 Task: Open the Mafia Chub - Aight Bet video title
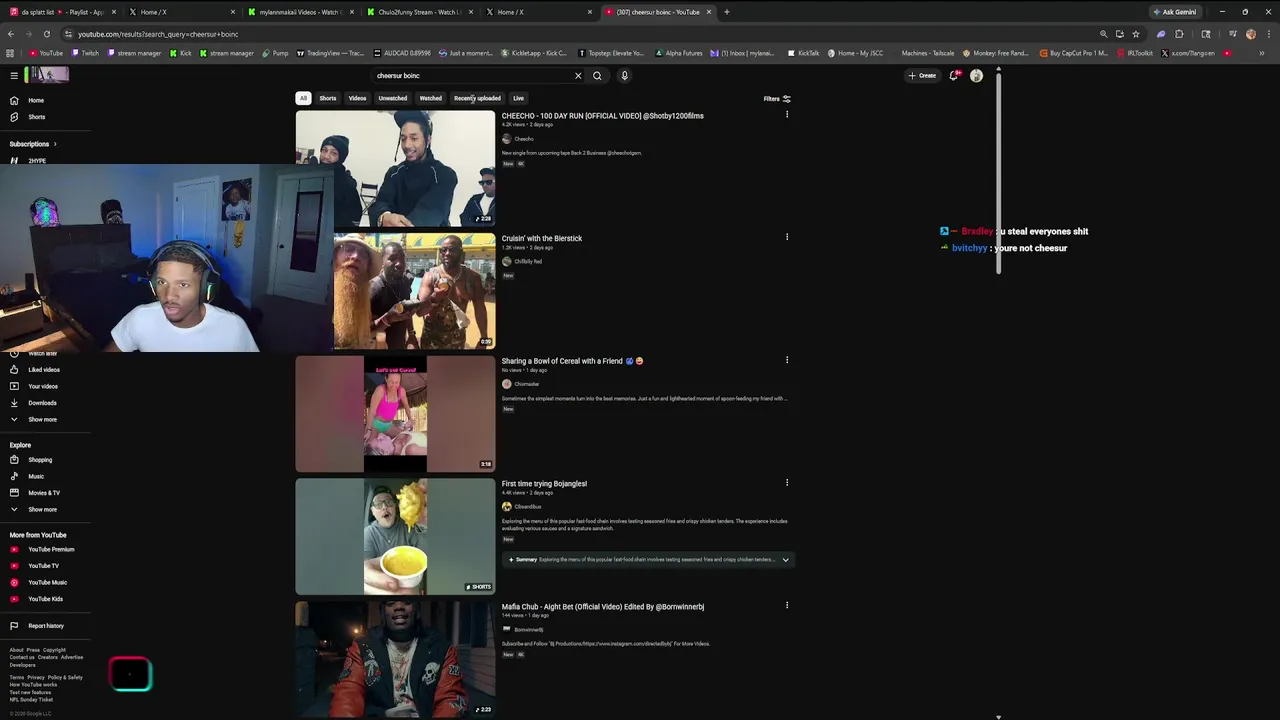(x=603, y=607)
